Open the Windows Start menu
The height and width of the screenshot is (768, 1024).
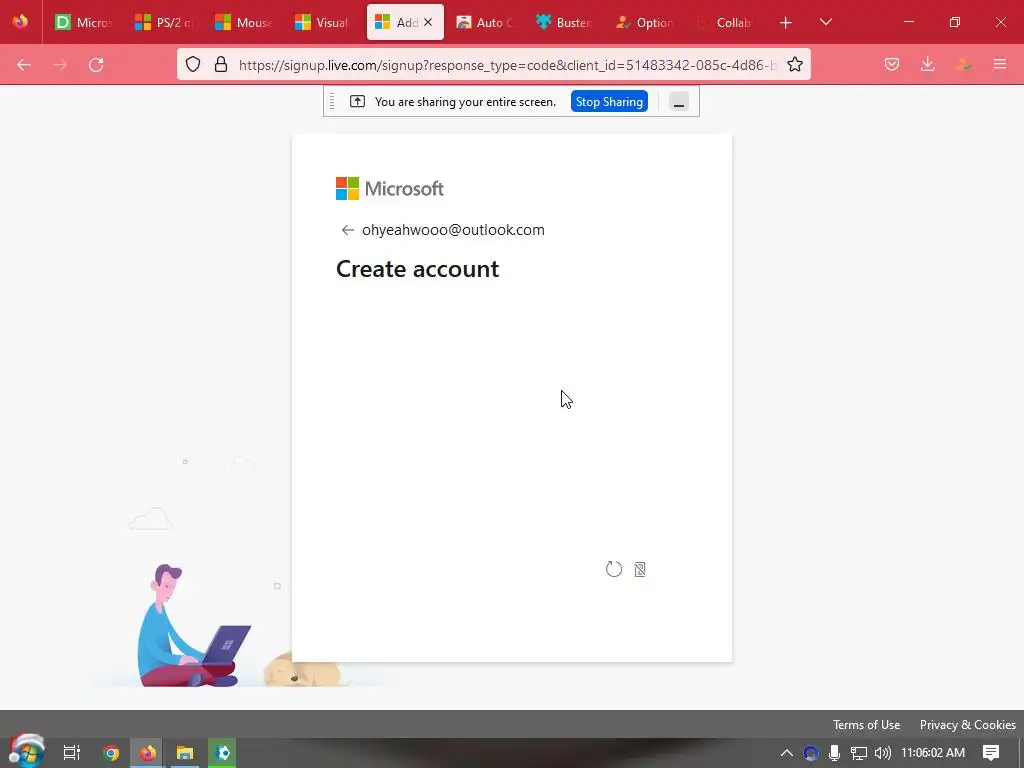[27, 751]
